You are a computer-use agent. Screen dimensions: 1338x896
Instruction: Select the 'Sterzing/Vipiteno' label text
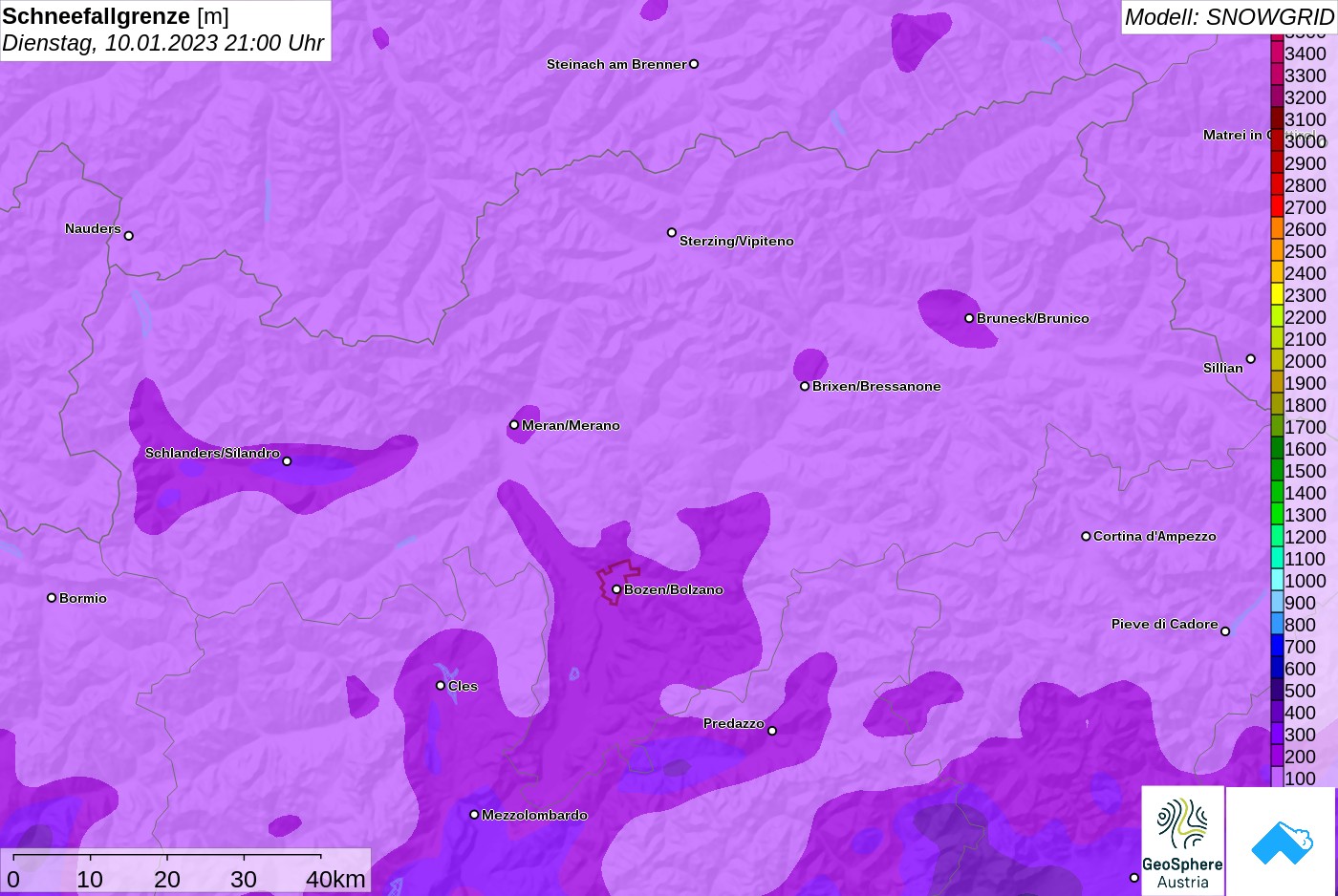pyautogui.click(x=737, y=241)
